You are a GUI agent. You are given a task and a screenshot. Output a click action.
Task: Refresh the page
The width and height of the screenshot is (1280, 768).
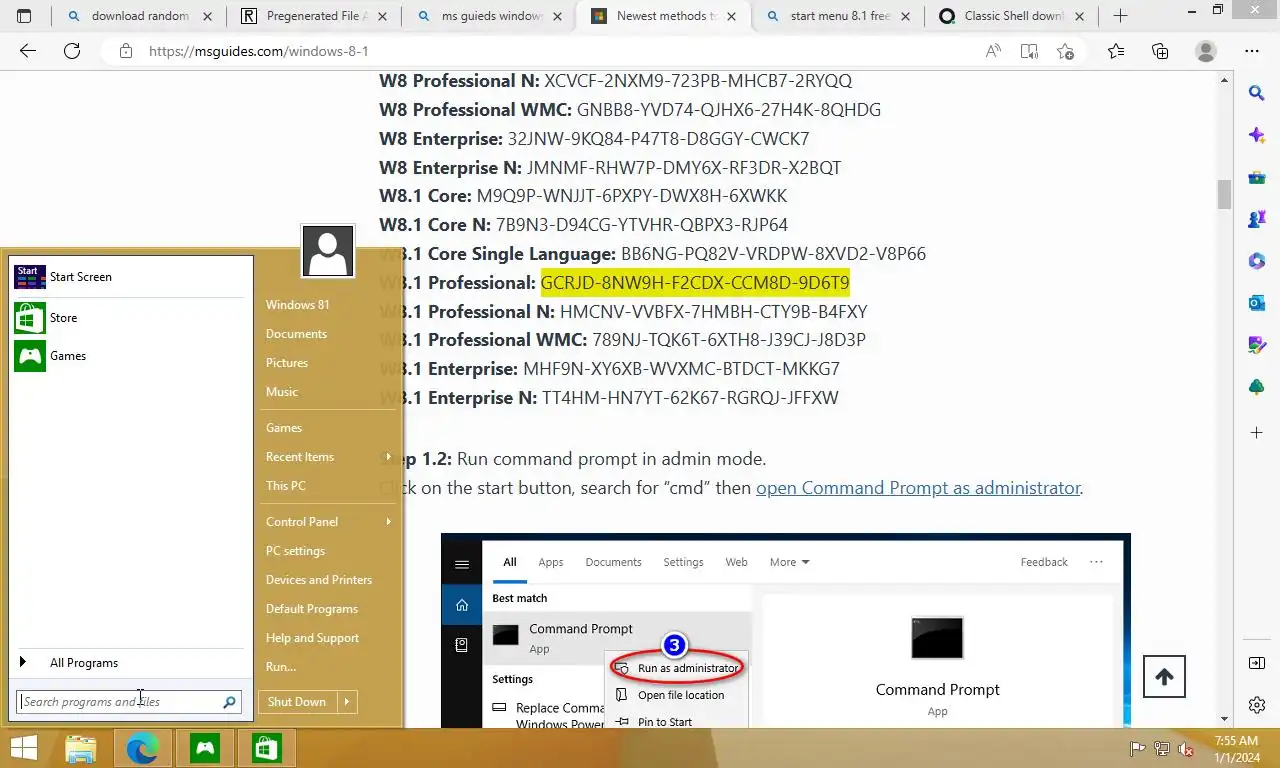(x=72, y=51)
